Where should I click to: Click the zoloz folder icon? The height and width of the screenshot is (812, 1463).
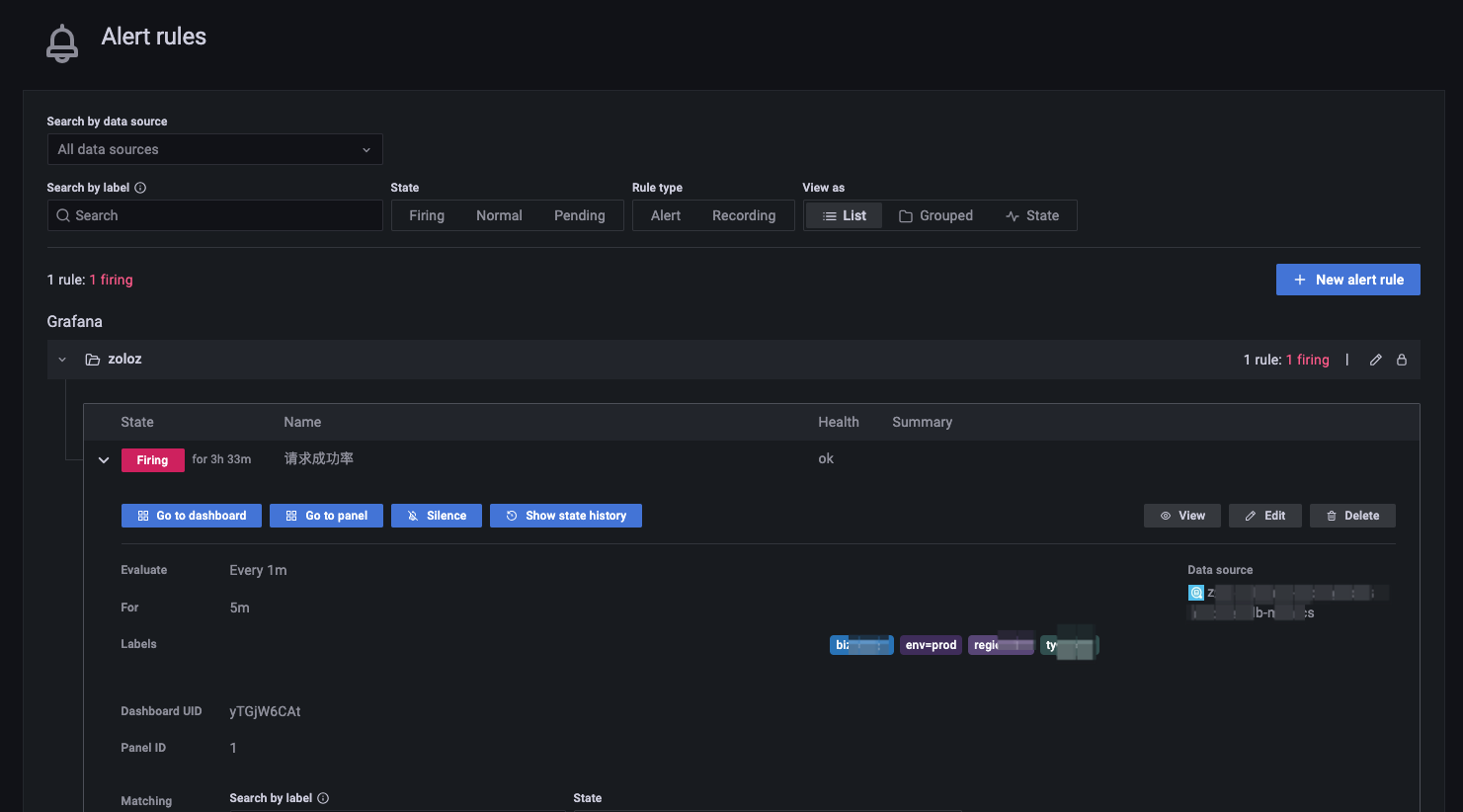[93, 360]
